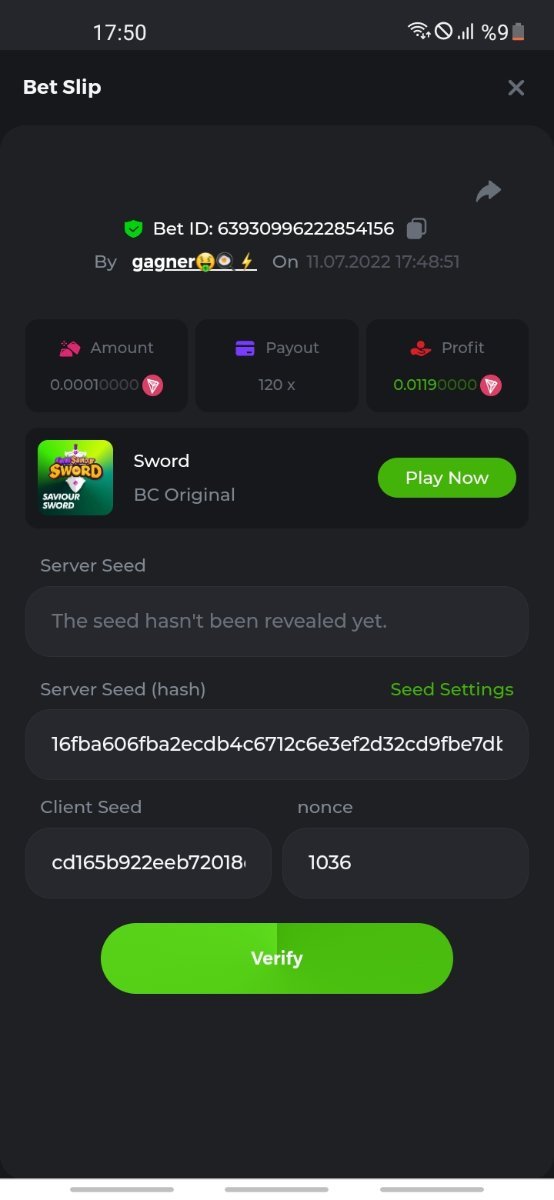Select the Server Seed field
This screenshot has width=554, height=1200.
277,621
